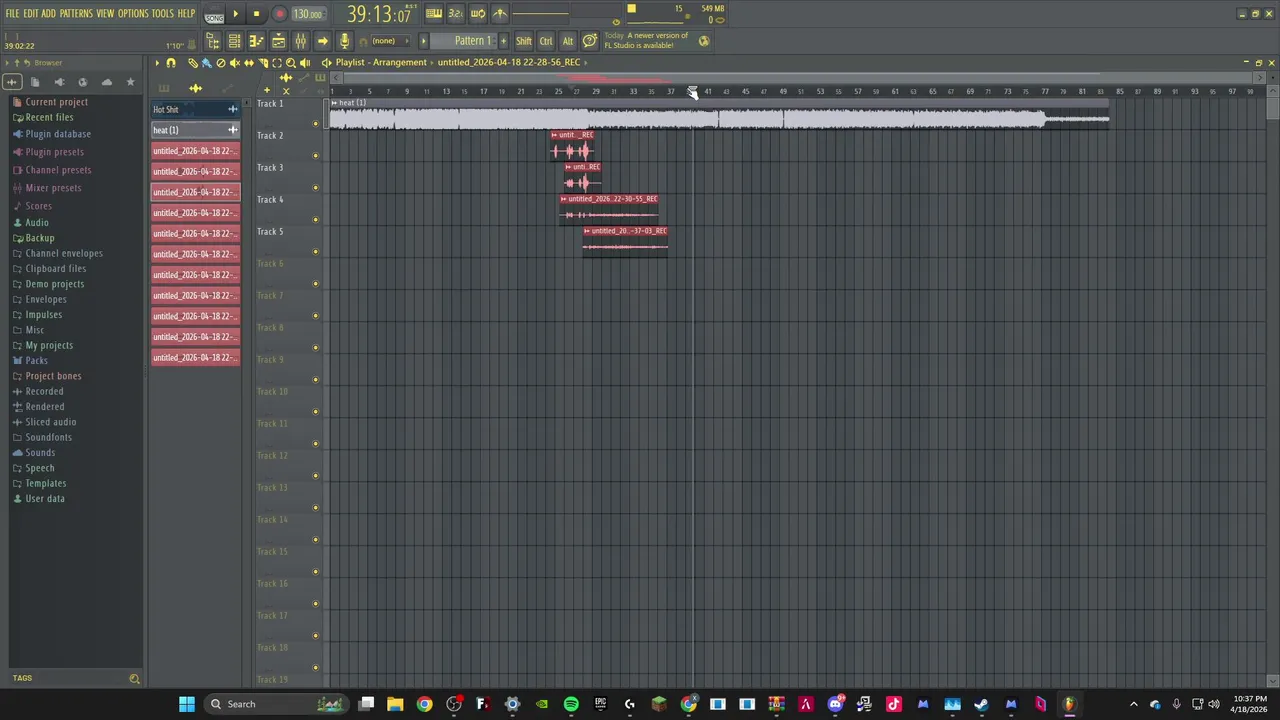The height and width of the screenshot is (720, 1280).
Task: Open Spotify from the taskbar
Action: click(571, 704)
